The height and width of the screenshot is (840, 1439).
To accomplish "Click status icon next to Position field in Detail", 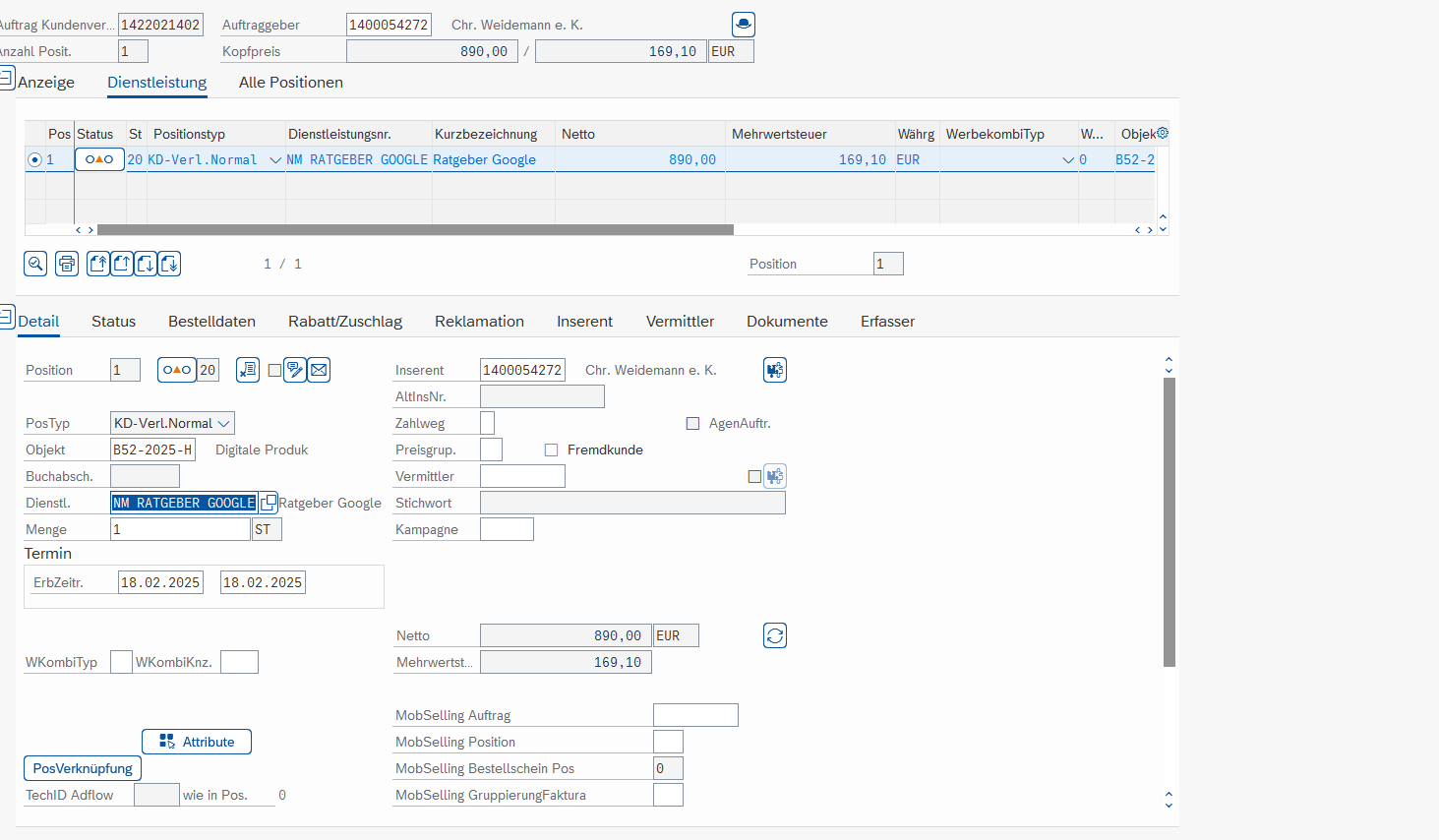I will click(177, 370).
